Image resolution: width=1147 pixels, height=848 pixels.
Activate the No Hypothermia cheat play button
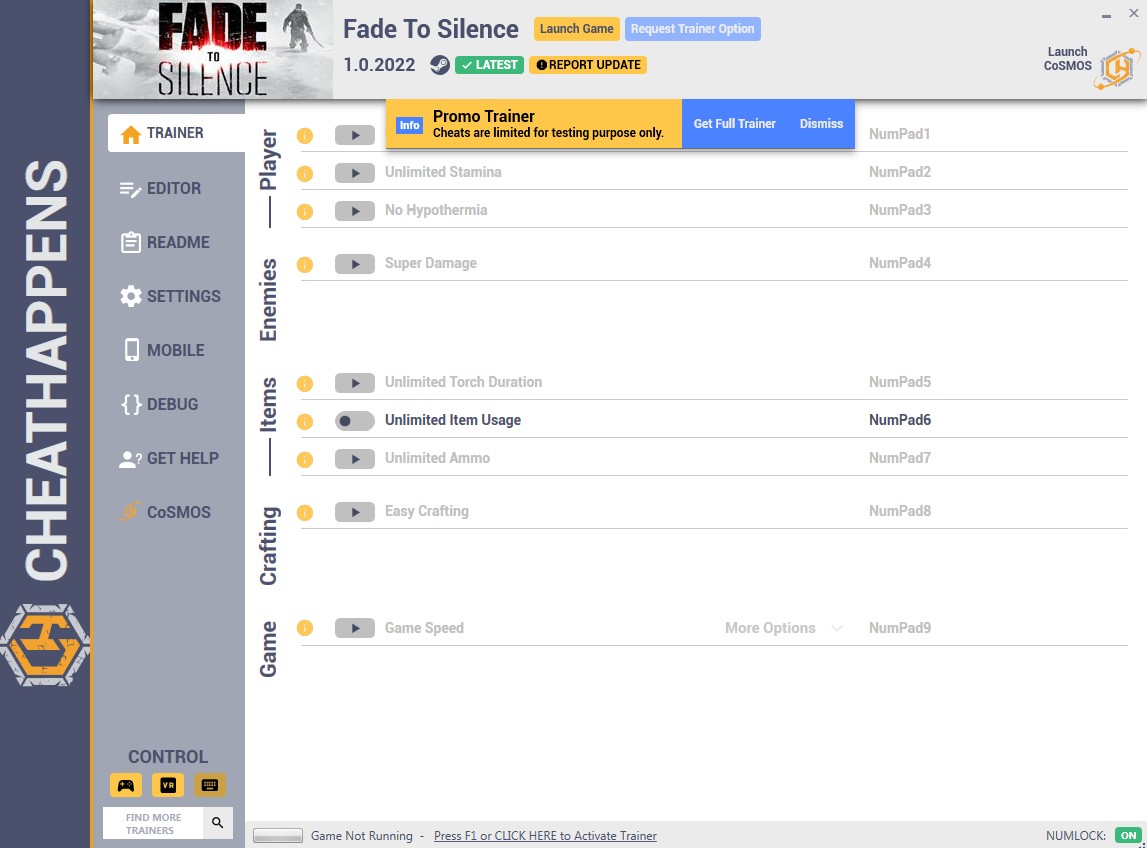355,211
